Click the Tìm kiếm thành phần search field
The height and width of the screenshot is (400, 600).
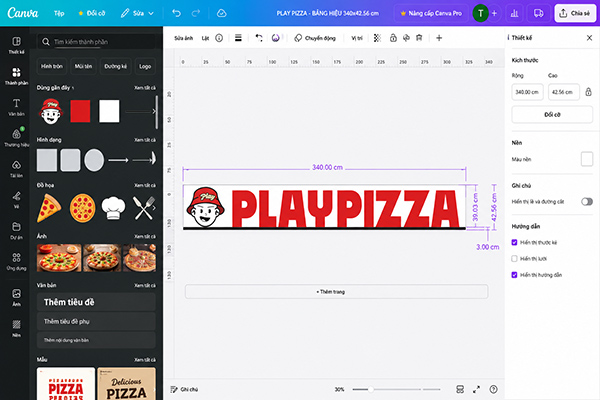point(96,41)
